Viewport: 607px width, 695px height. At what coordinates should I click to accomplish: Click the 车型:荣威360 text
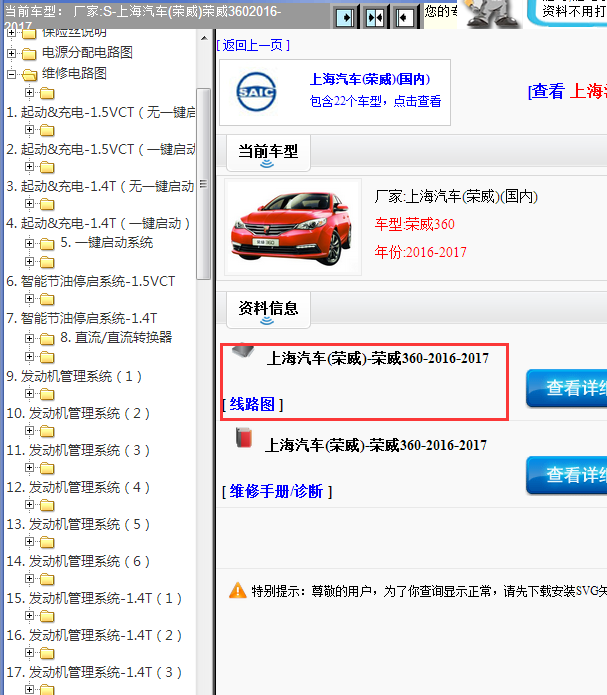pyautogui.click(x=415, y=224)
